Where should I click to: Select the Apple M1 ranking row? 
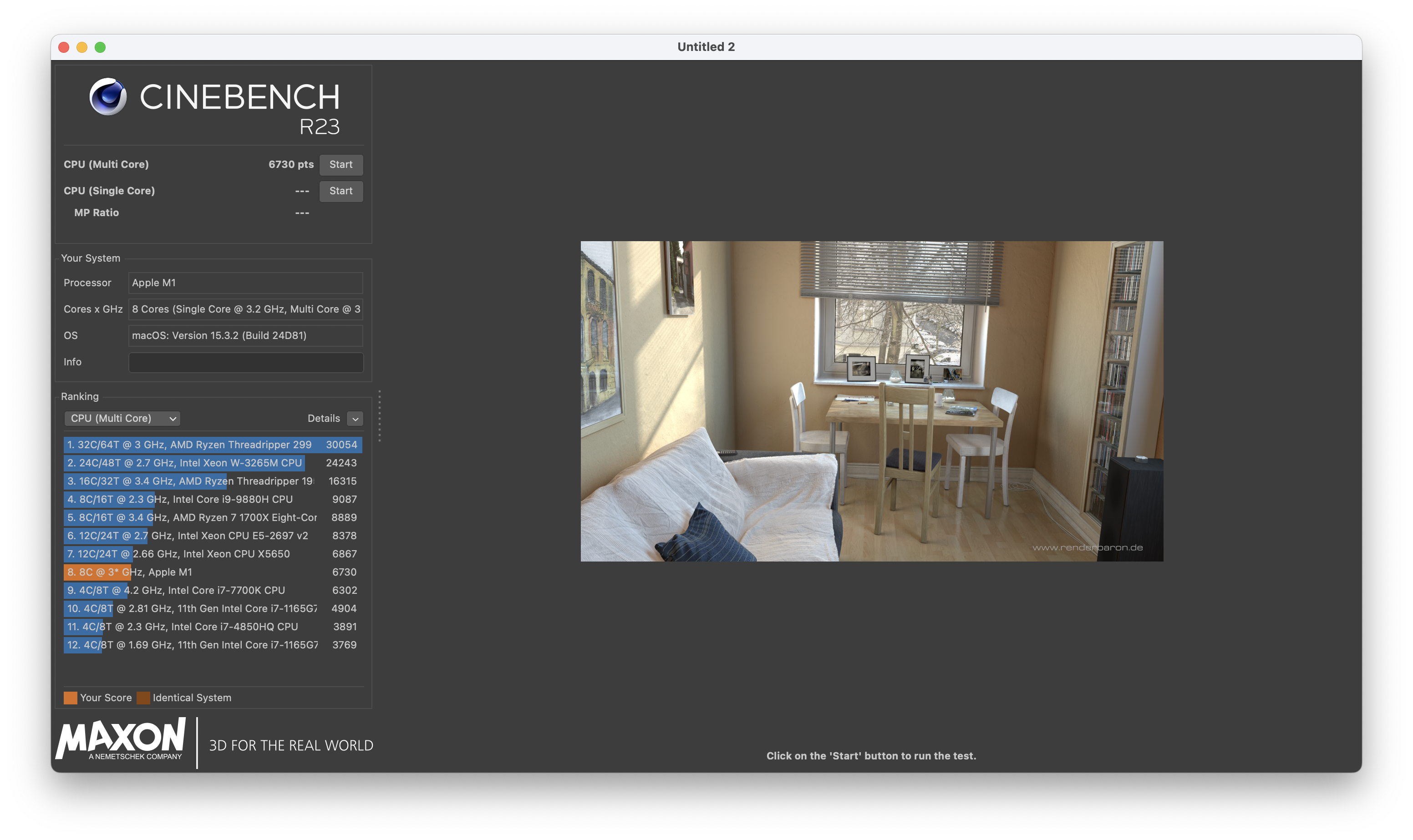(x=212, y=572)
